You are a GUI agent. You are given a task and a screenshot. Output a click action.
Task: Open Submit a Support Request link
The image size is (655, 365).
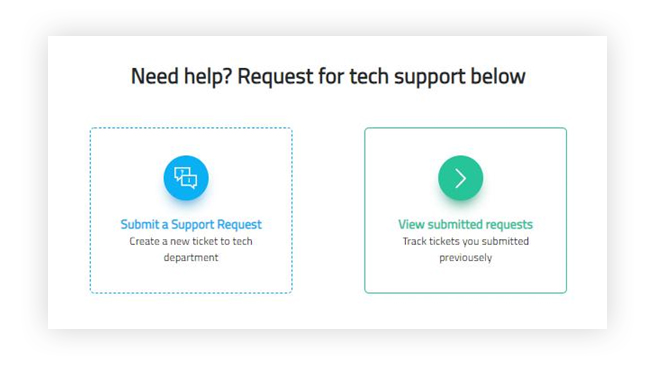click(x=191, y=224)
